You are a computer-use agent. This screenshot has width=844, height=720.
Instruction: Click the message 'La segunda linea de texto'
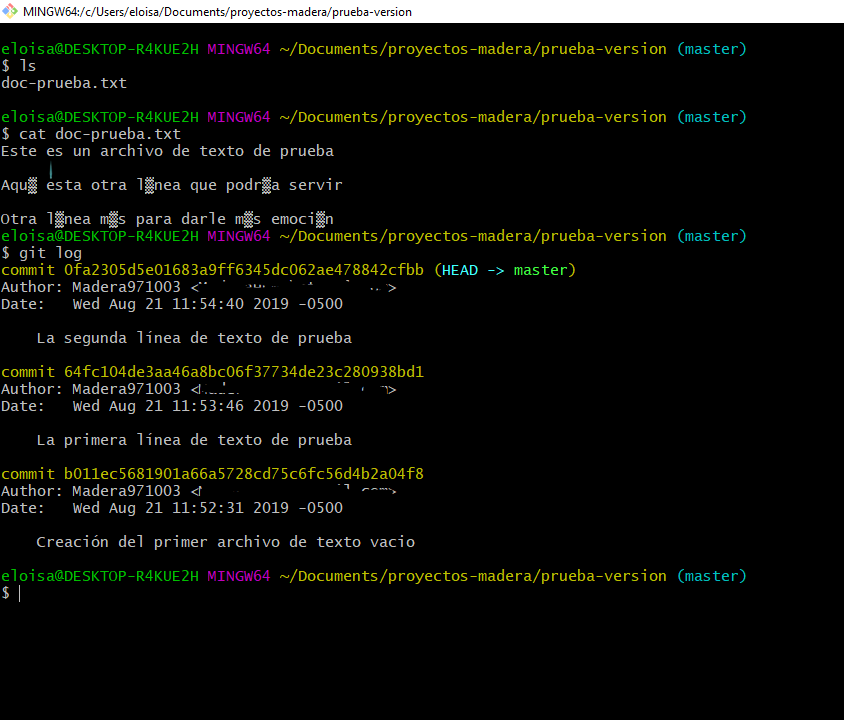[x=193, y=338]
